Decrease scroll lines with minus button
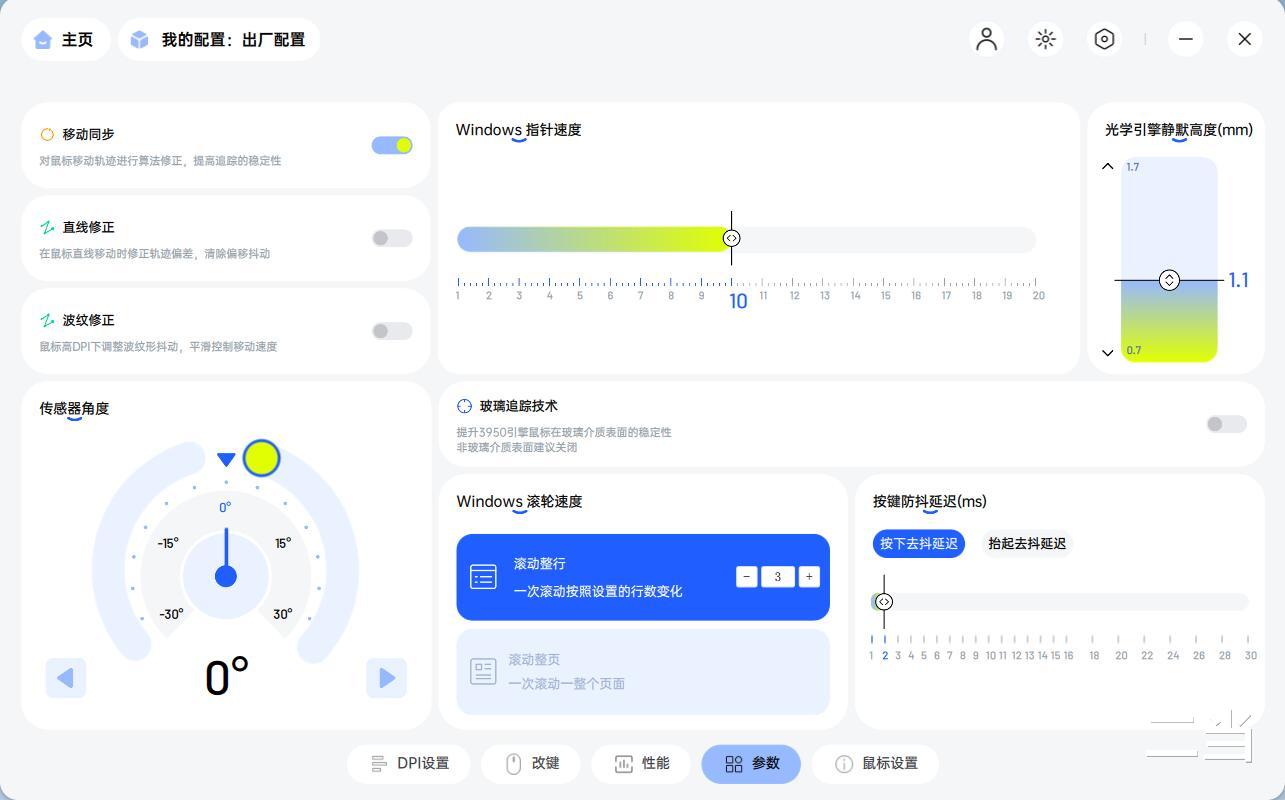This screenshot has width=1285, height=800. tap(746, 576)
